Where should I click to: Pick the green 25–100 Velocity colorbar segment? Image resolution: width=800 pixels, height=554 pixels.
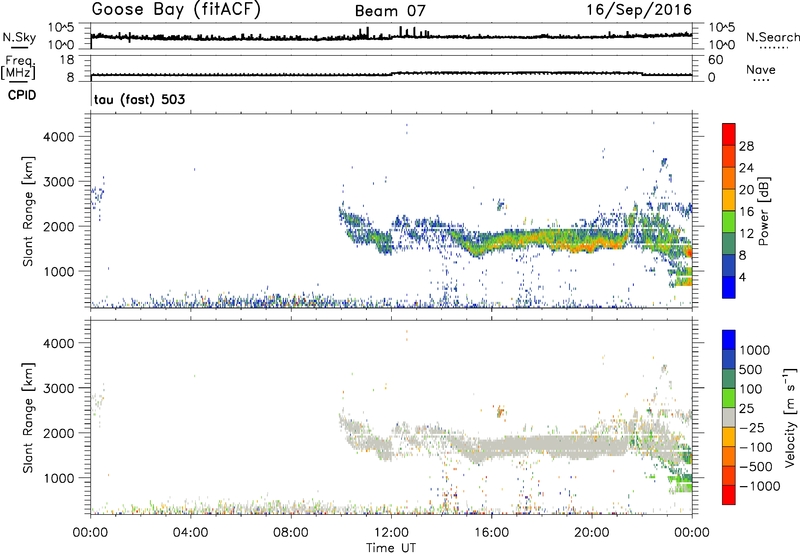729,398
